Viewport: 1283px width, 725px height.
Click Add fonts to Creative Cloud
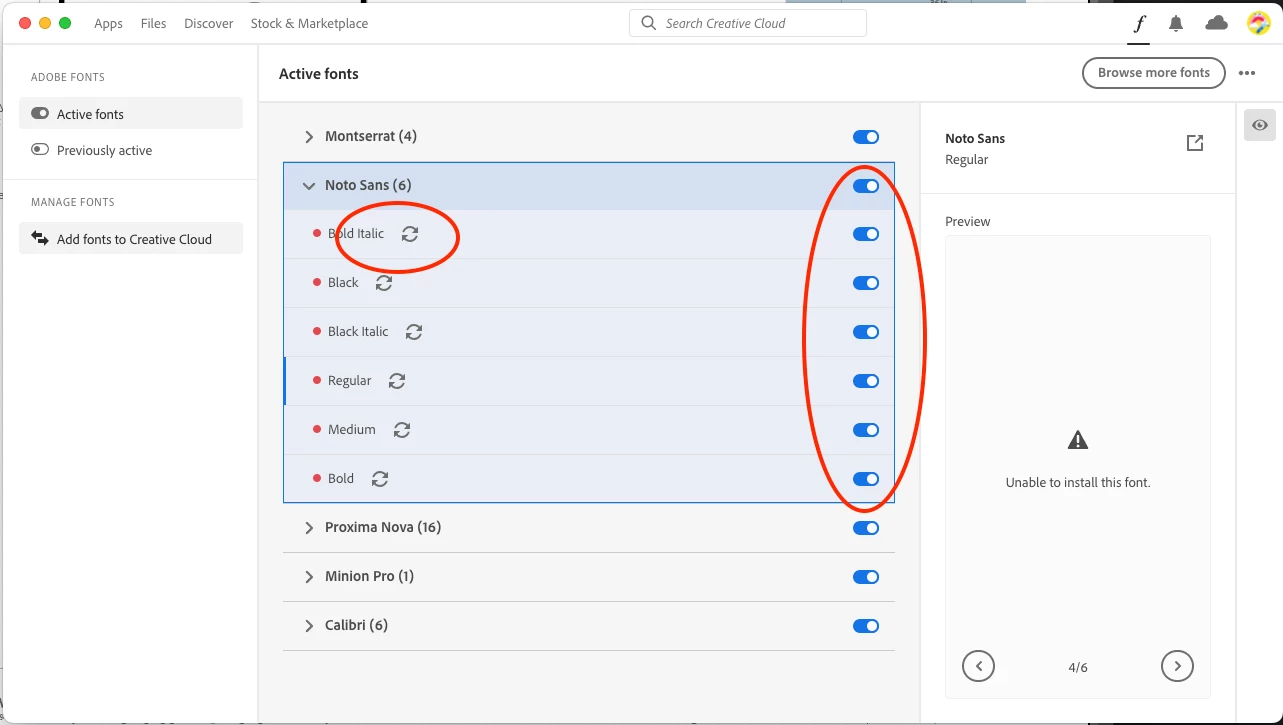(x=131, y=238)
